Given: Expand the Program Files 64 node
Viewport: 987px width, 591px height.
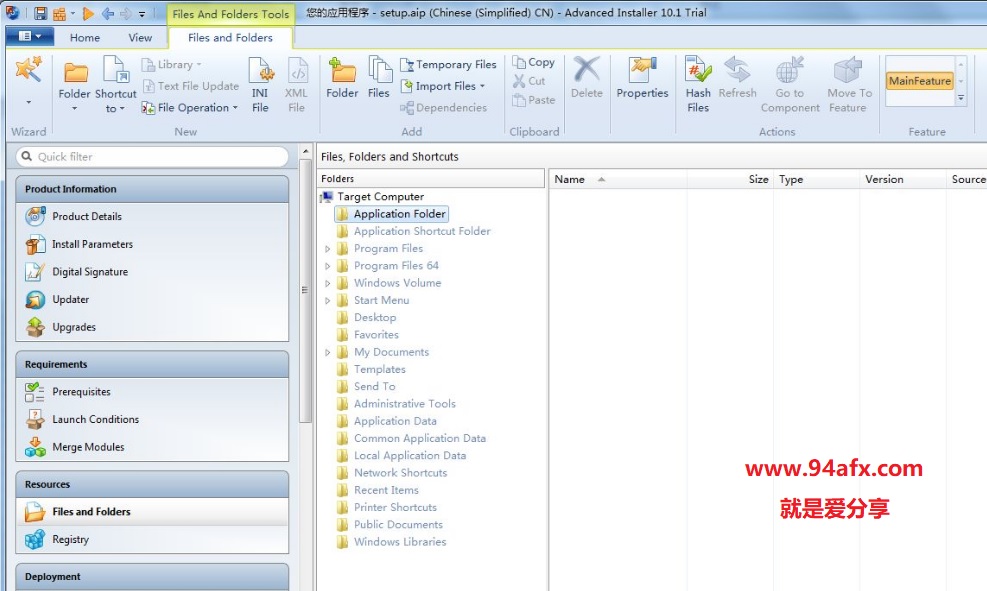Looking at the screenshot, I should point(327,266).
